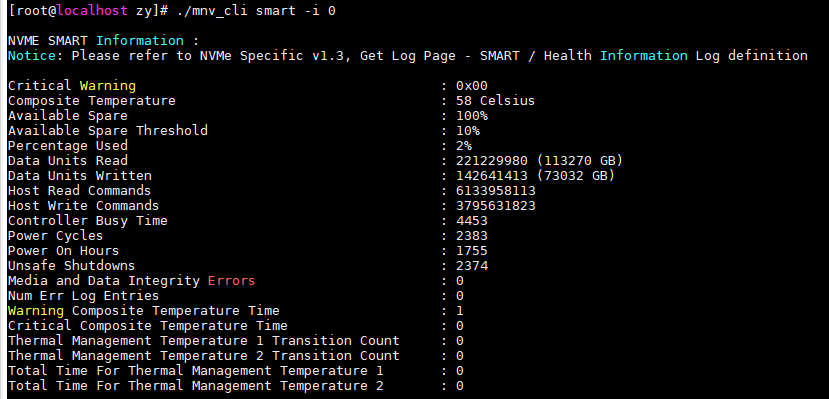Click the Controller Busy Time value 4453
This screenshot has height=399, width=829.
(x=472, y=220)
